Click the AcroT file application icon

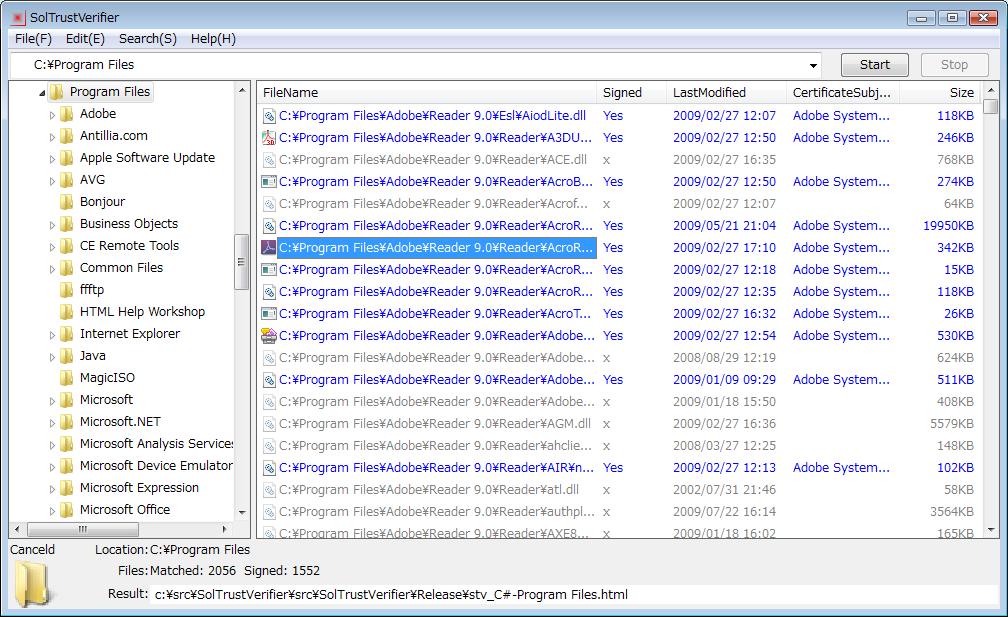[x=269, y=314]
